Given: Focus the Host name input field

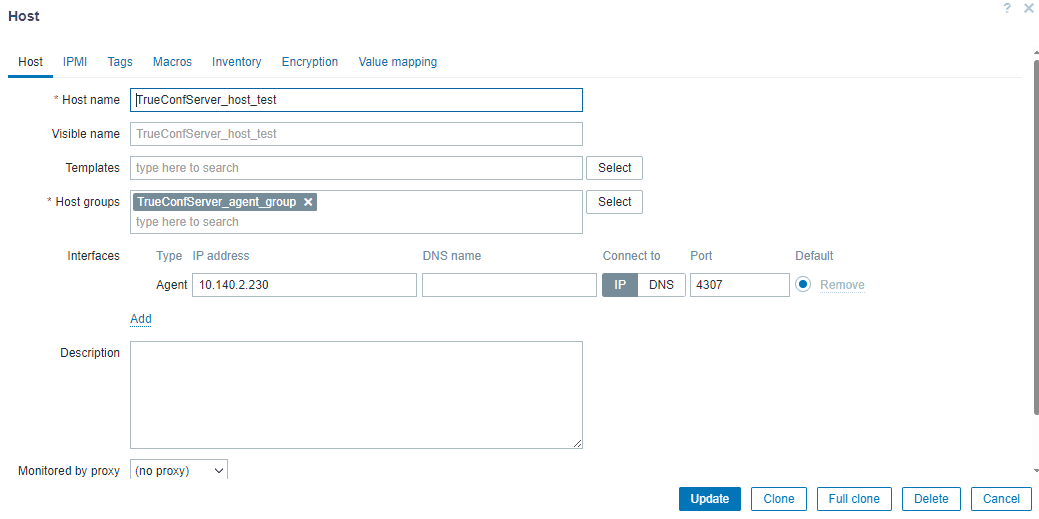Looking at the screenshot, I should (356, 100).
